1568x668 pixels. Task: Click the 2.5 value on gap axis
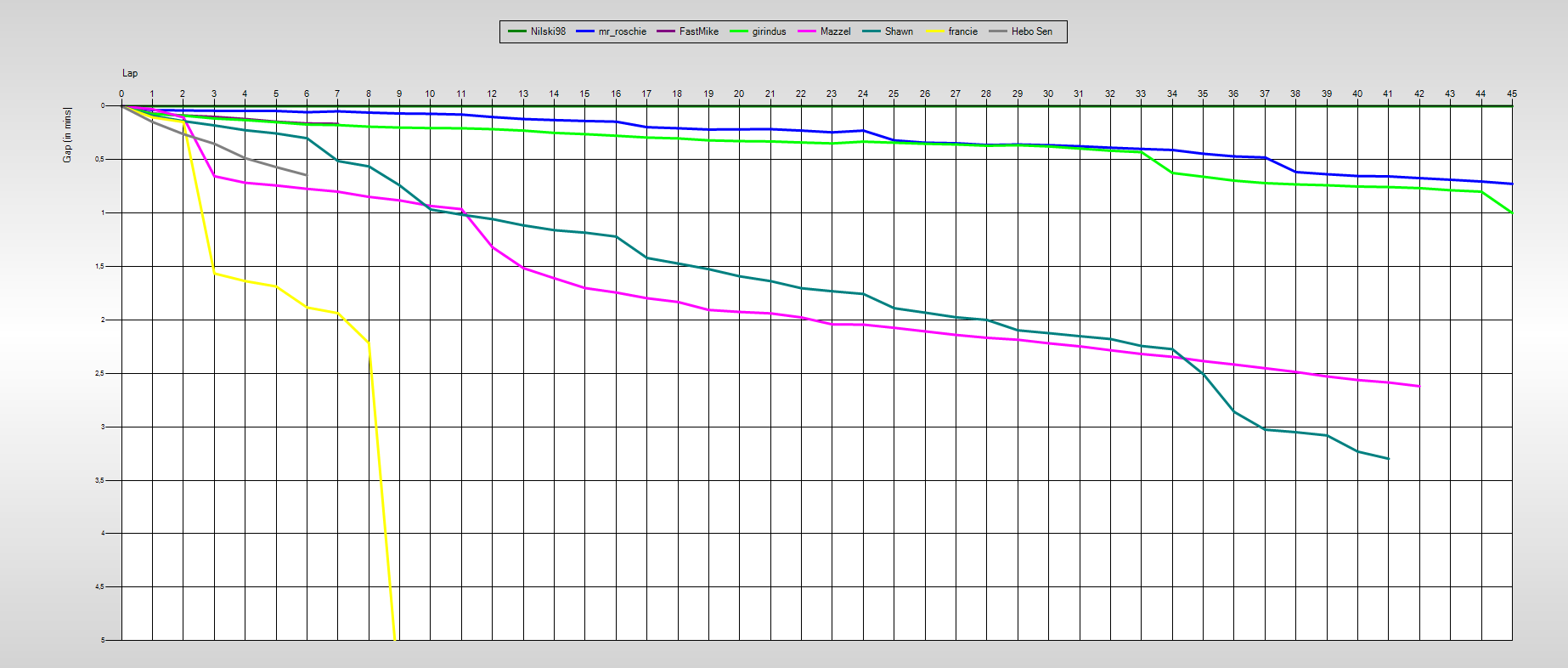click(x=99, y=373)
